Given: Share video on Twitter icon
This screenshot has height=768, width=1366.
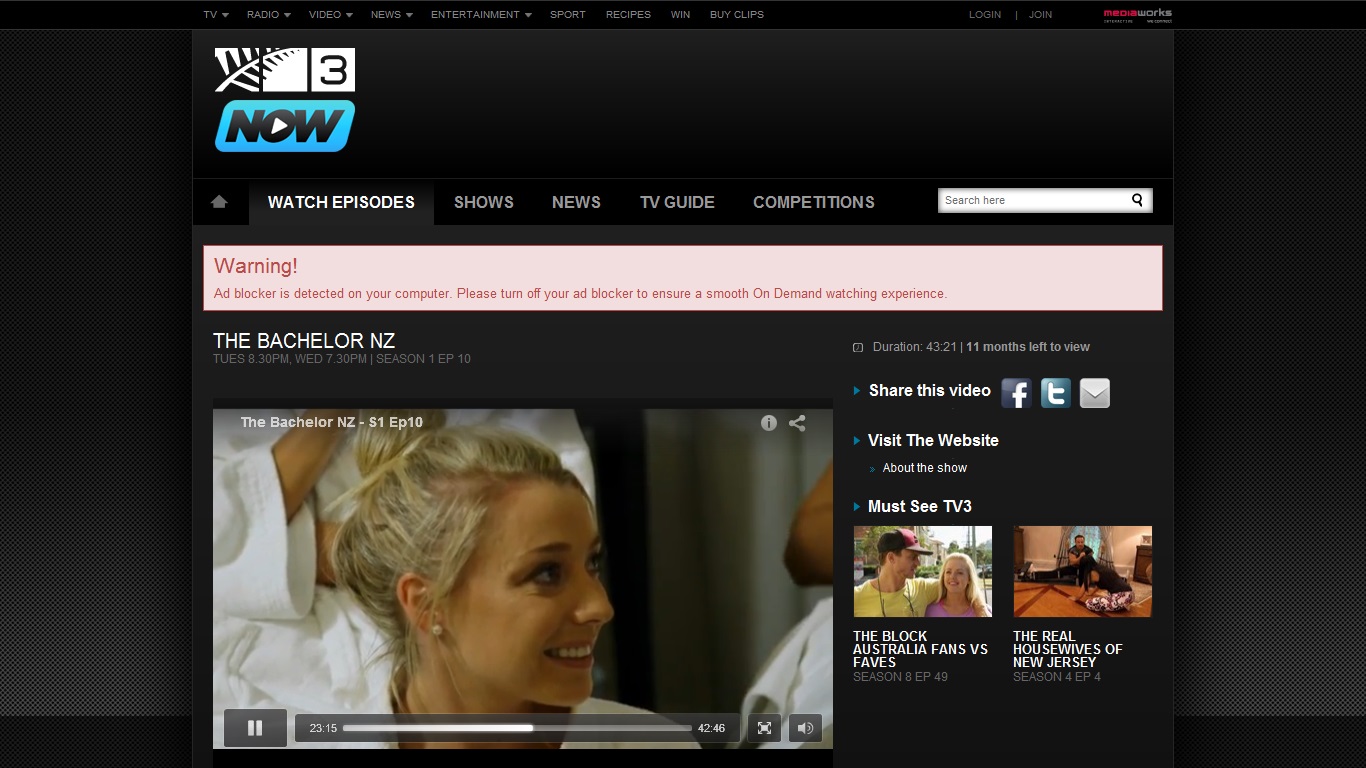Looking at the screenshot, I should [1056, 393].
